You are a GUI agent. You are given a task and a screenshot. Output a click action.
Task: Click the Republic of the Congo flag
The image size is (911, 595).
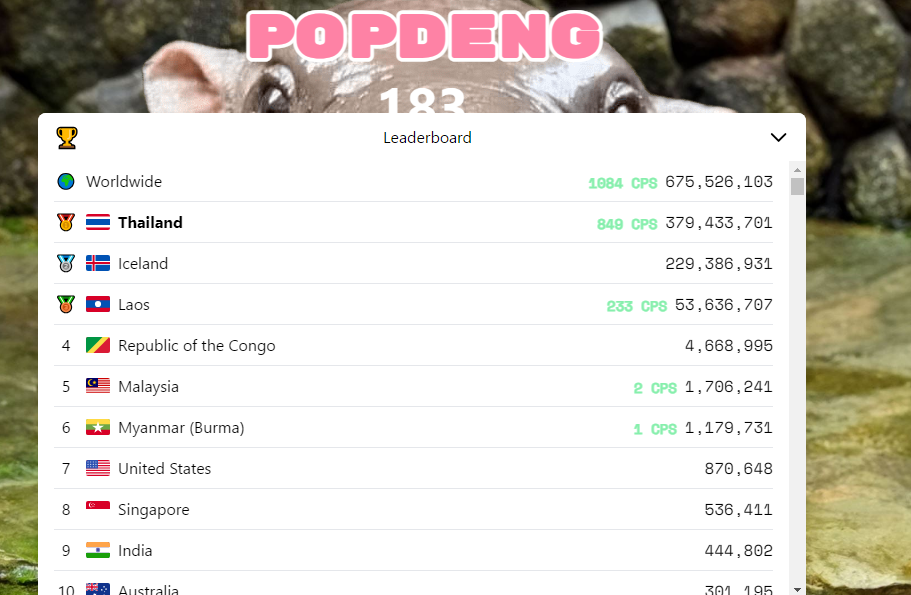pyautogui.click(x=98, y=346)
